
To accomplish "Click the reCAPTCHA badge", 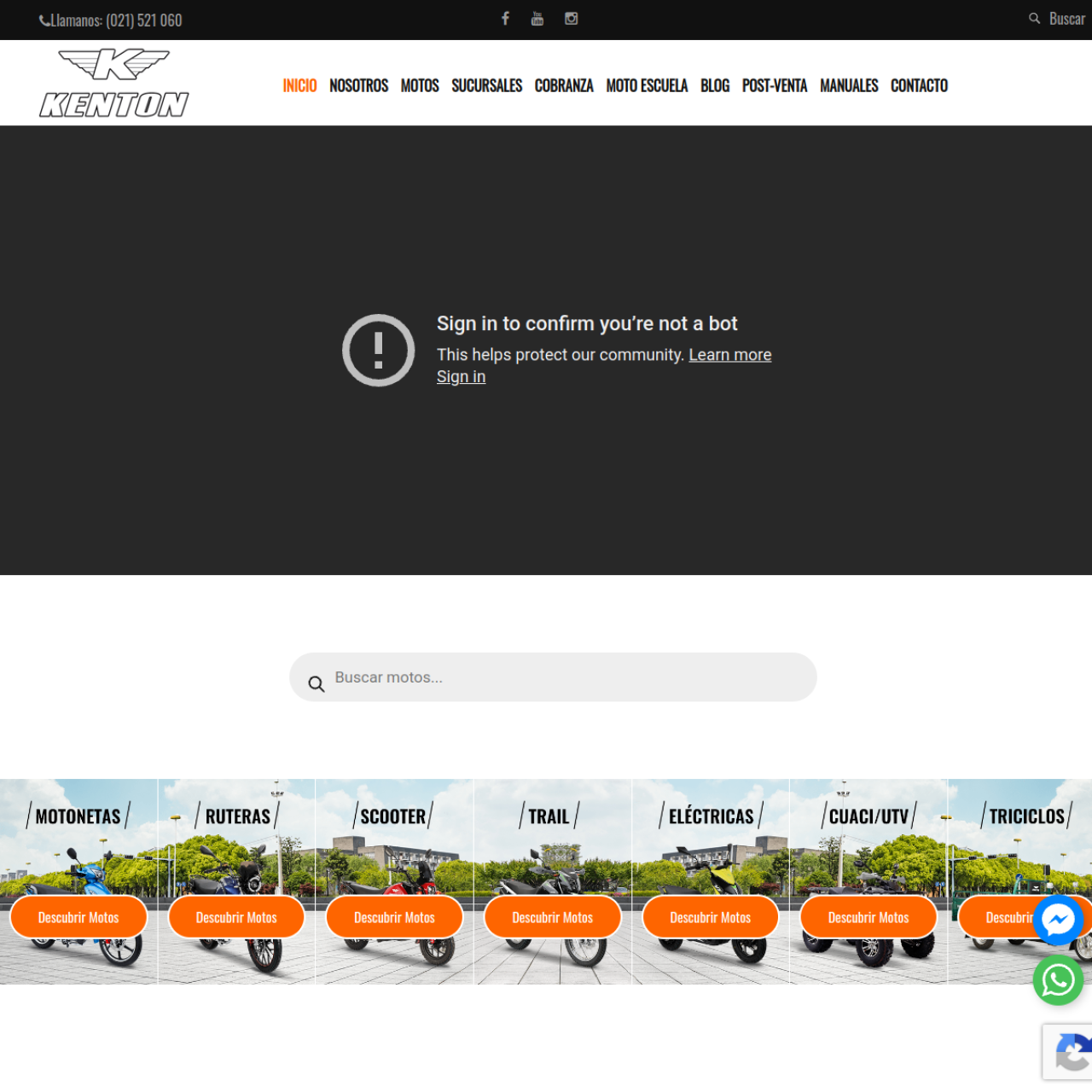I will [x=1067, y=1052].
